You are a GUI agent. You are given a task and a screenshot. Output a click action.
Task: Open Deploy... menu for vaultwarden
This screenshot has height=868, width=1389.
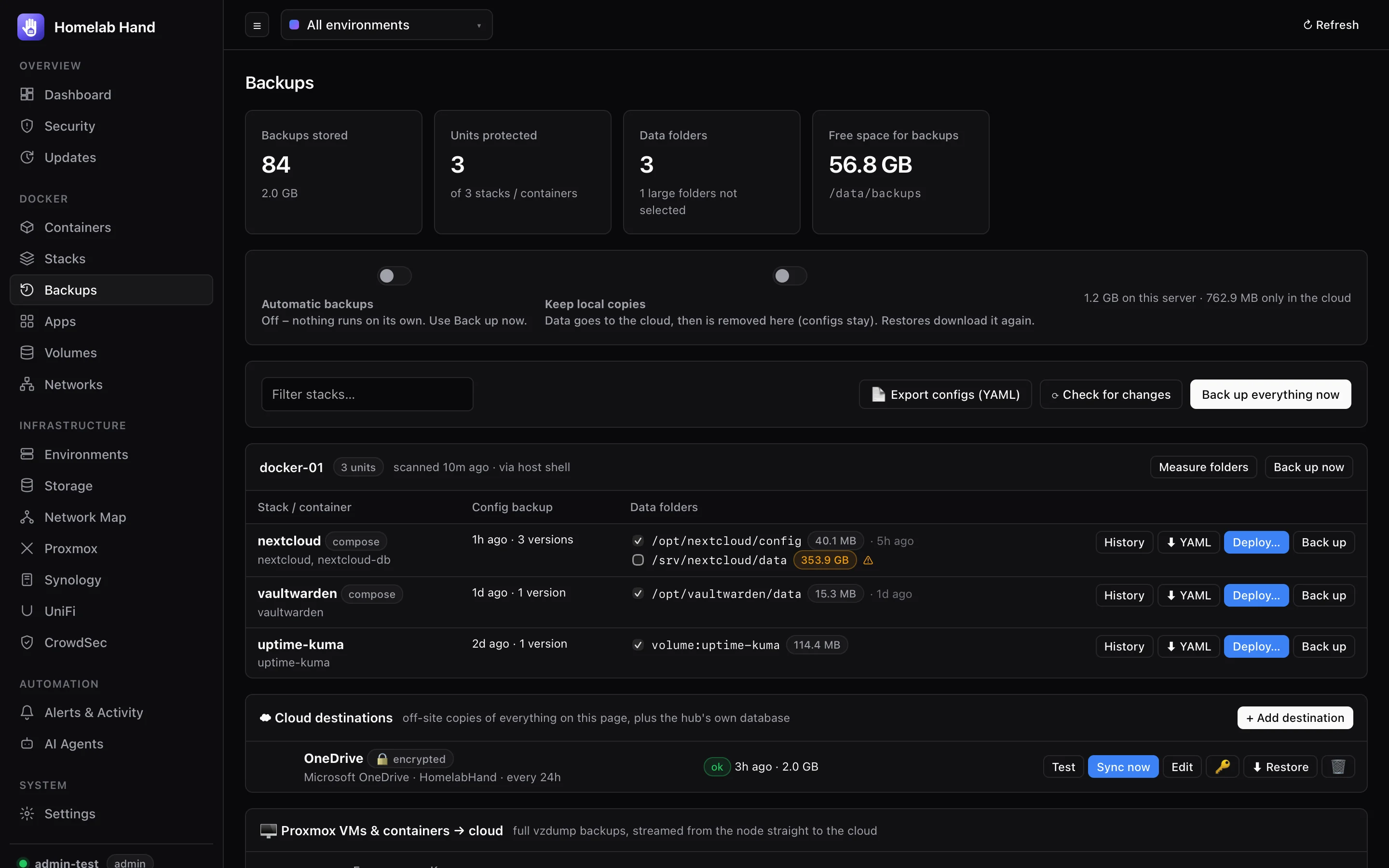coord(1256,596)
